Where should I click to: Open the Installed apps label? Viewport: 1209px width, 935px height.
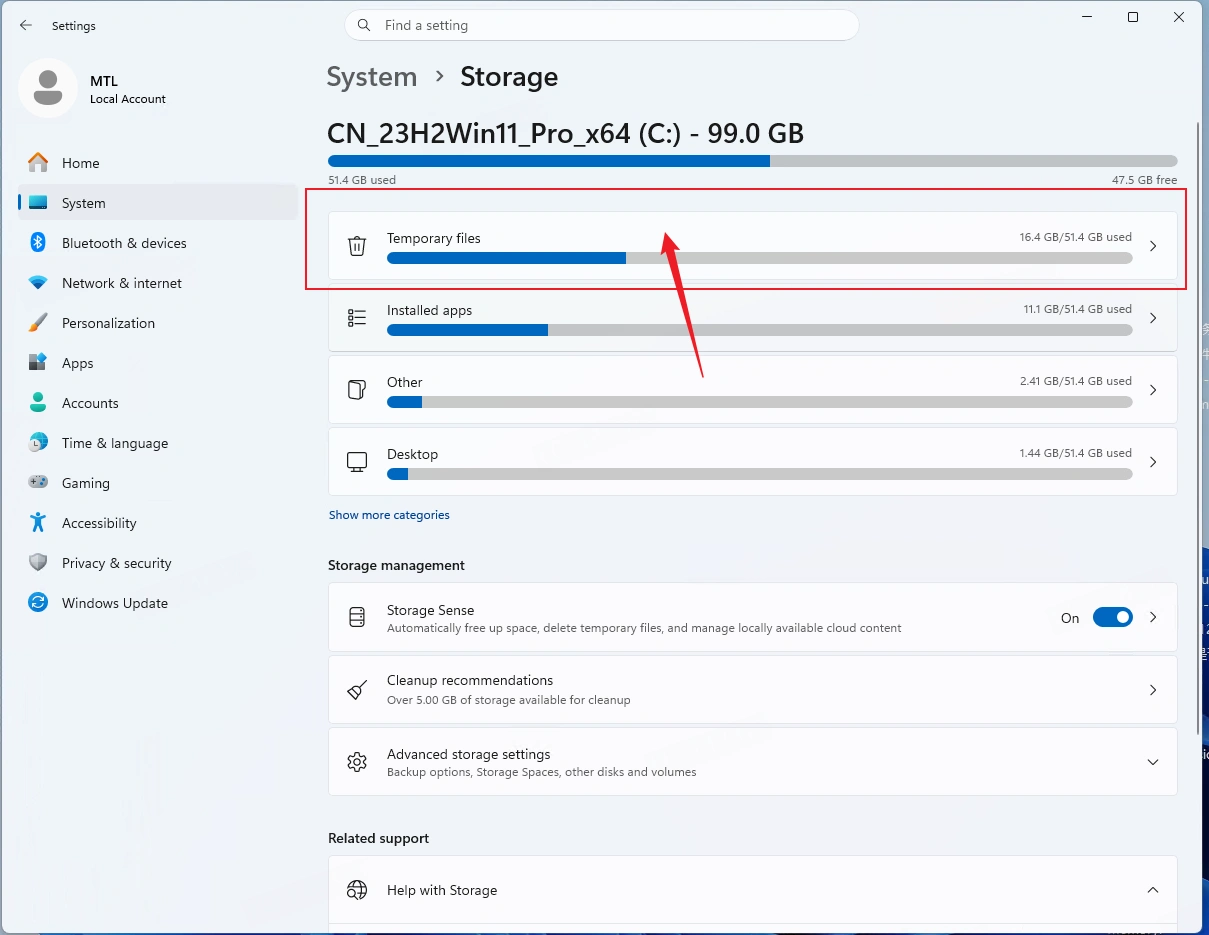pos(429,310)
